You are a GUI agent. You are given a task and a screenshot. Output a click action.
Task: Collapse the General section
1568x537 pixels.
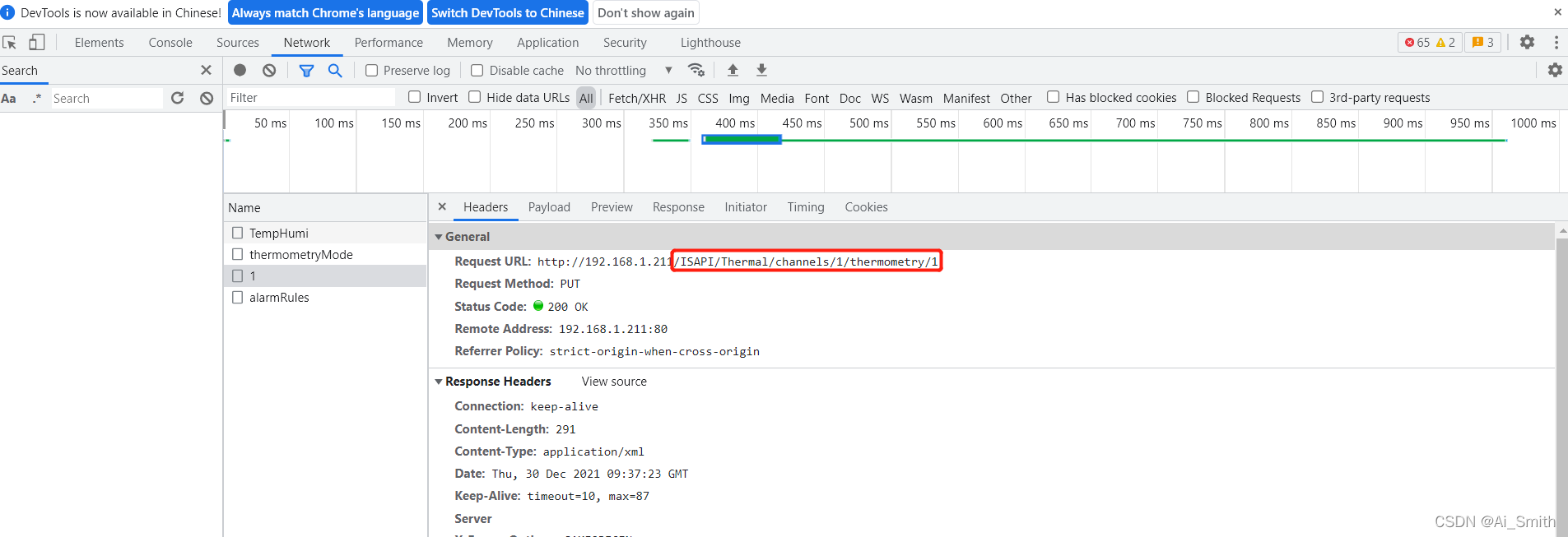coord(439,237)
